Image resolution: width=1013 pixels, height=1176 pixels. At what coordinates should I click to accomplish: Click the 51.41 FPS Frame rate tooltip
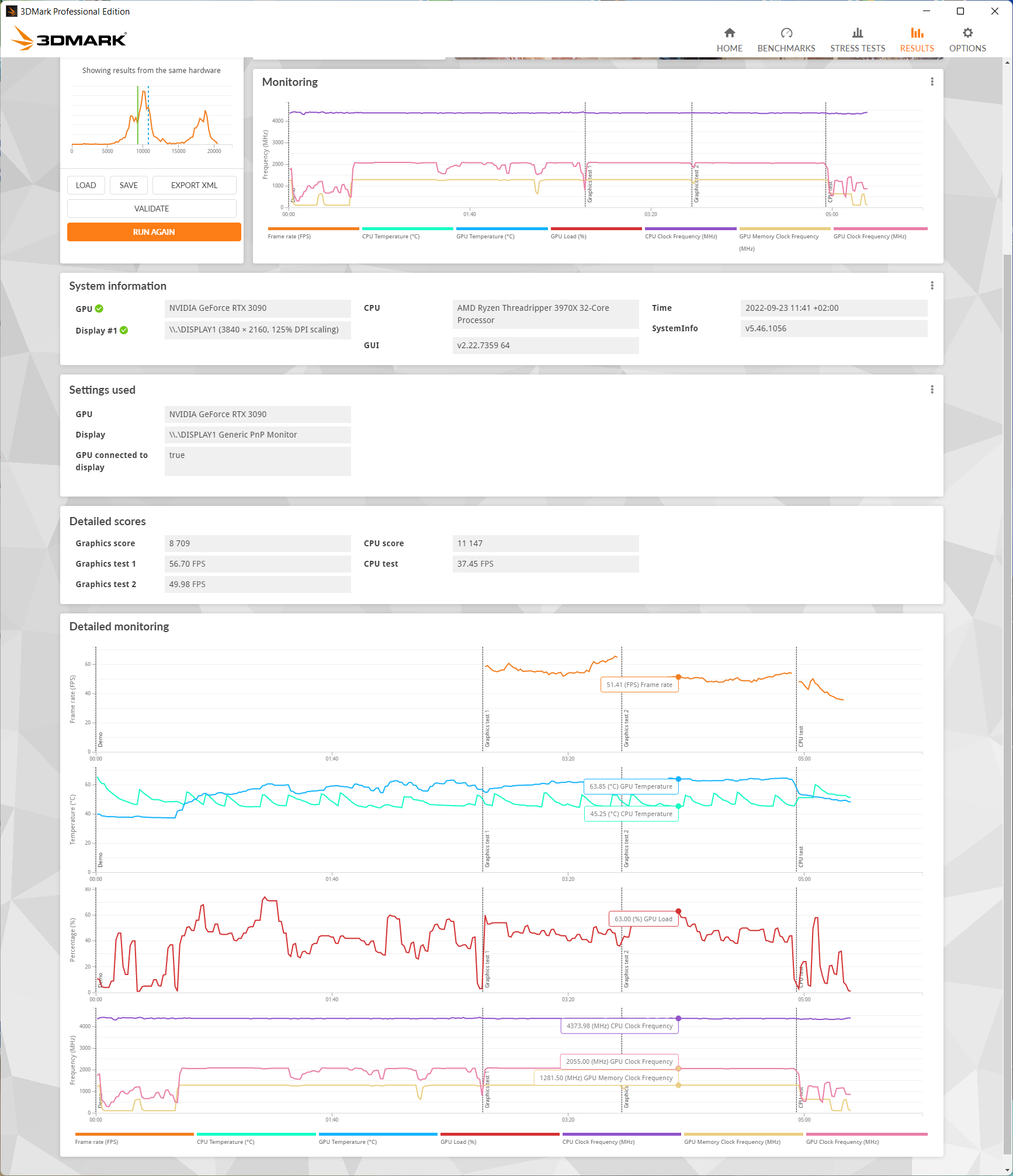[639, 685]
